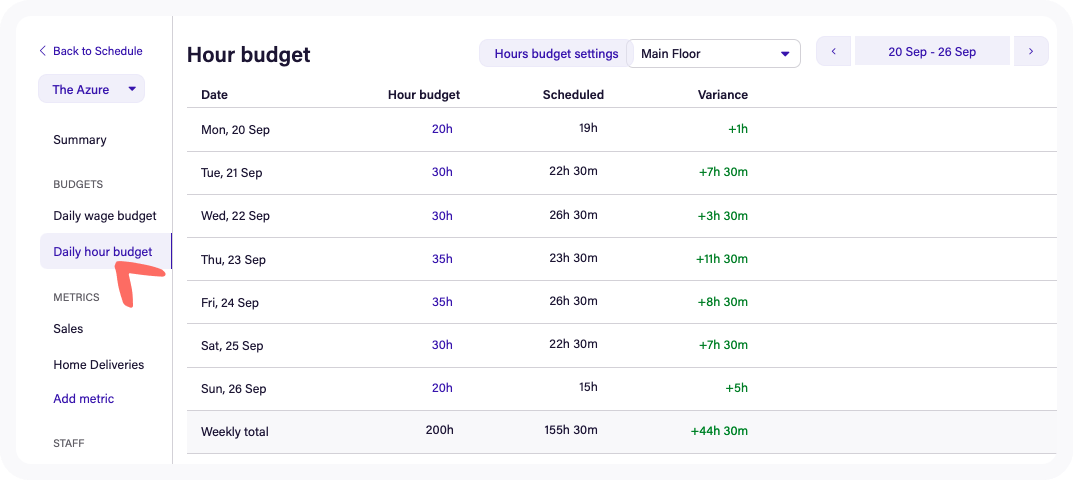Select the 20 Sep - 26 Sep date range
Screen dimensions: 1073x480
tap(931, 52)
